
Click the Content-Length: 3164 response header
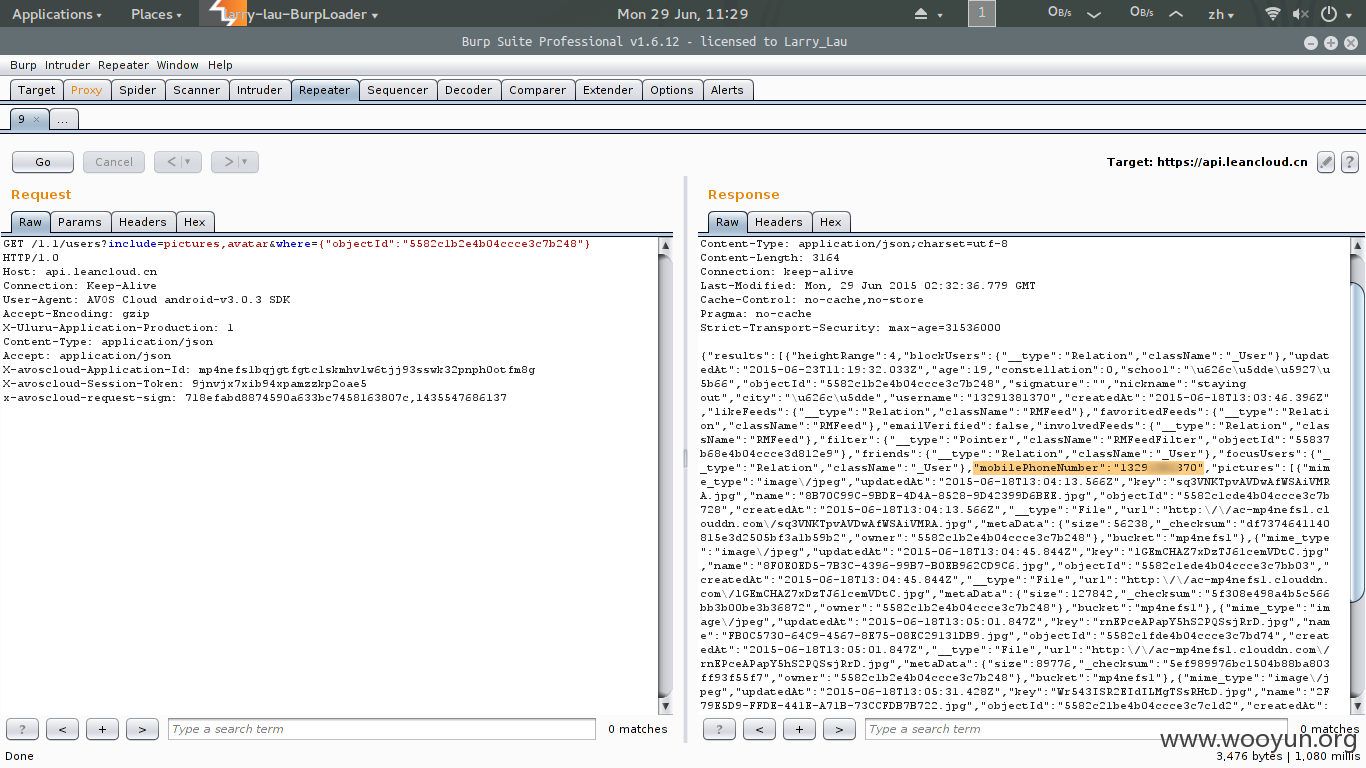tap(770, 258)
